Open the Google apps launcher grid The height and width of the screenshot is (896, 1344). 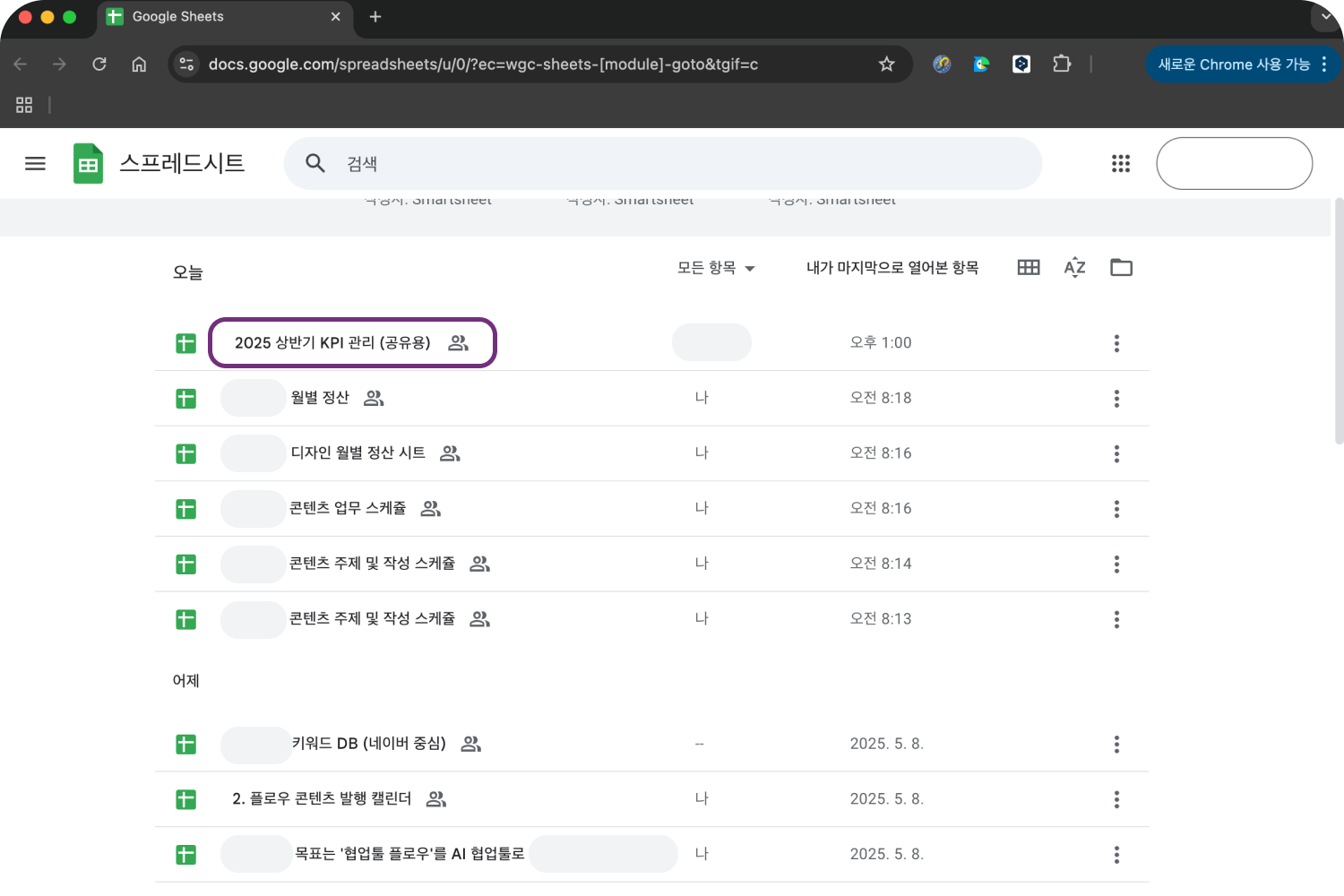[1121, 163]
